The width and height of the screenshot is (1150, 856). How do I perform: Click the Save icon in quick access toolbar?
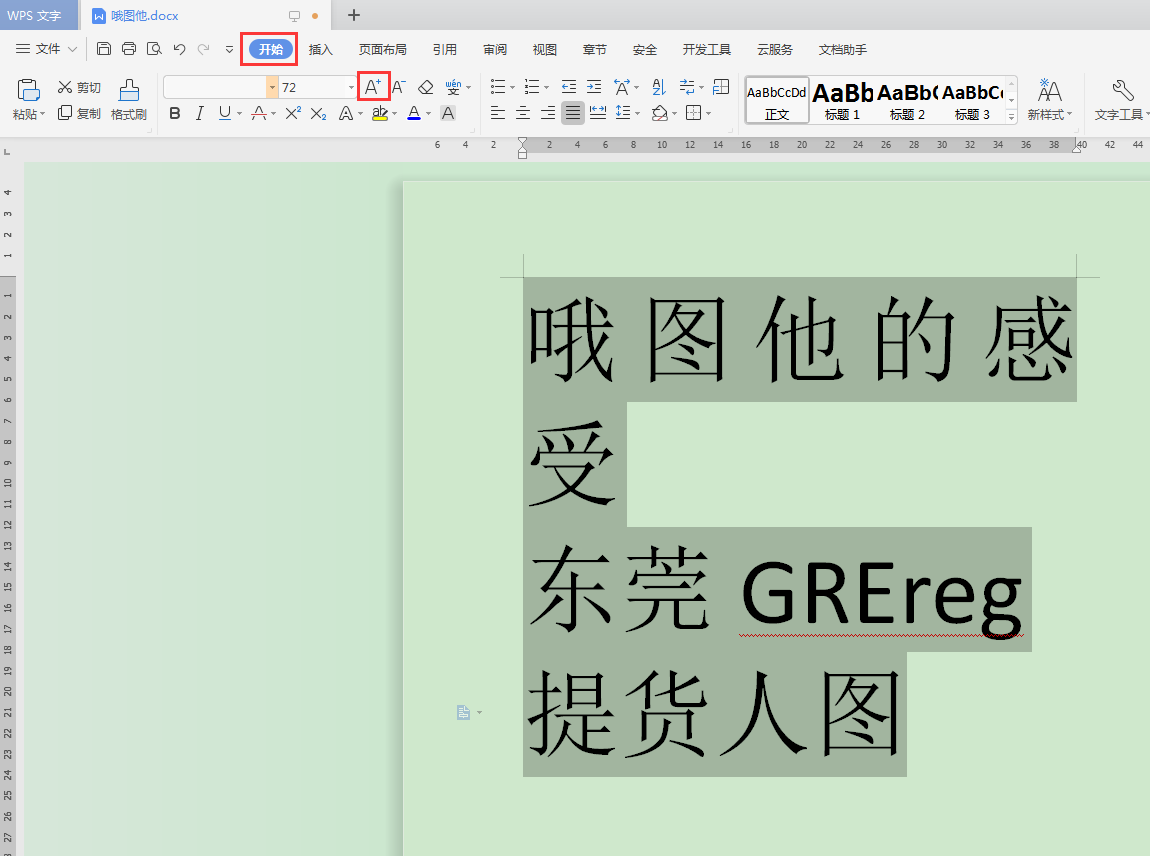104,49
